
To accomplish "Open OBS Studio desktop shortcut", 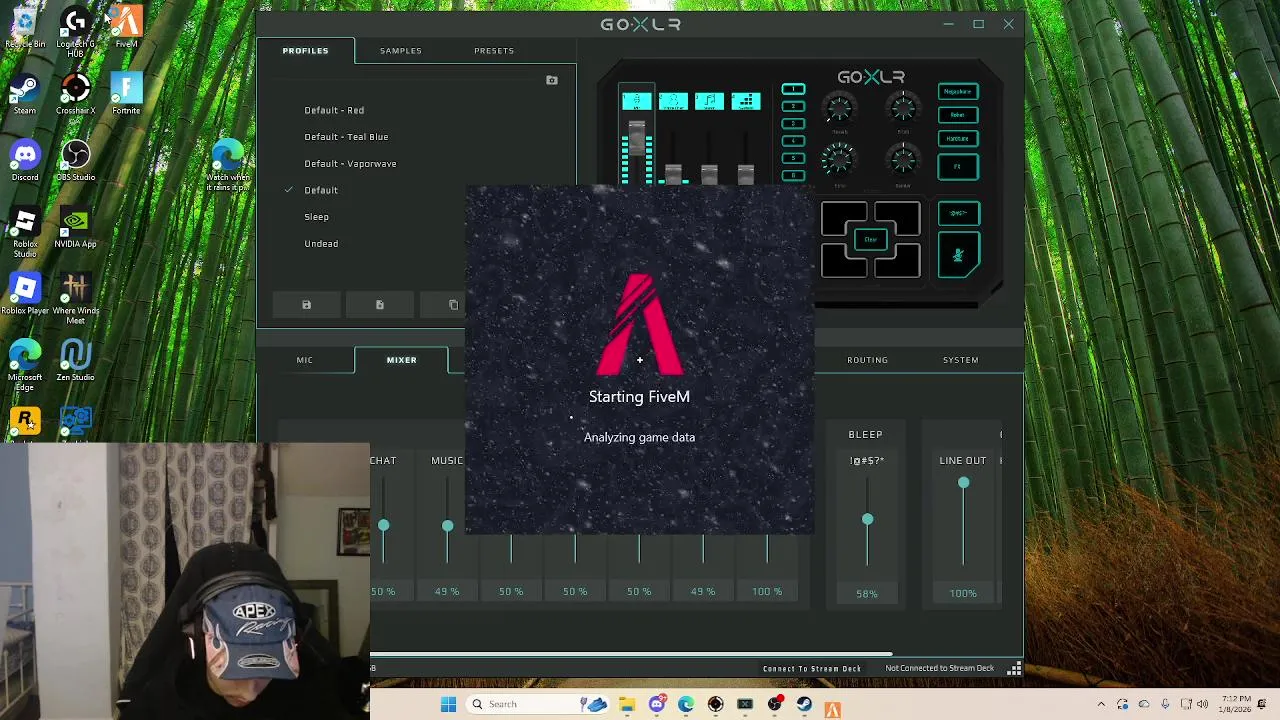I will click(x=75, y=161).
